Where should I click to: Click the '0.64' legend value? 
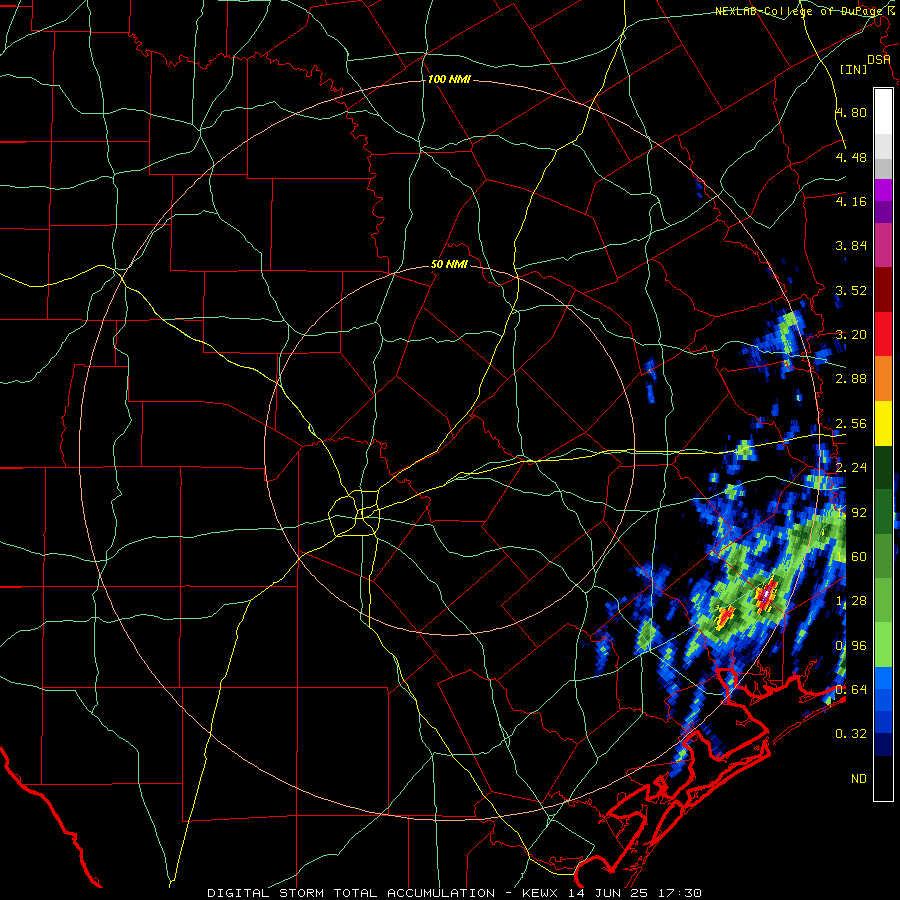coord(851,690)
